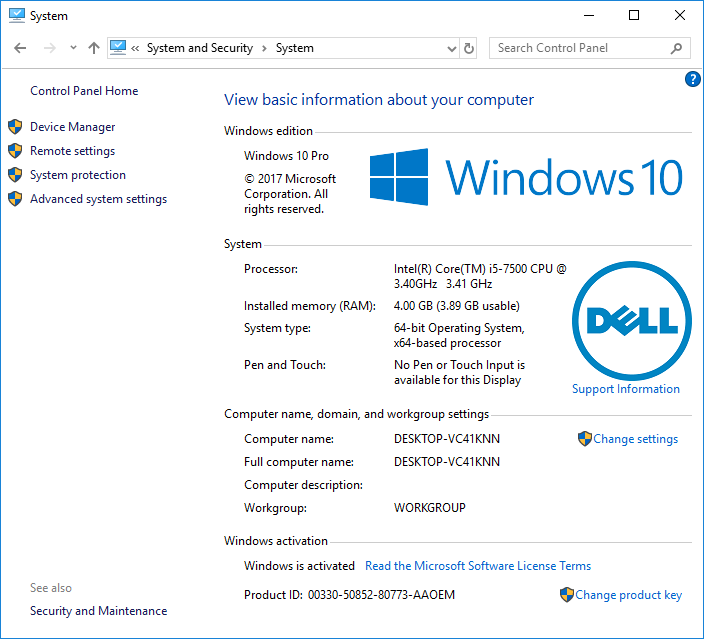The width and height of the screenshot is (704, 639).
Task: Open address bar history dropdown arrow
Action: click(452, 48)
